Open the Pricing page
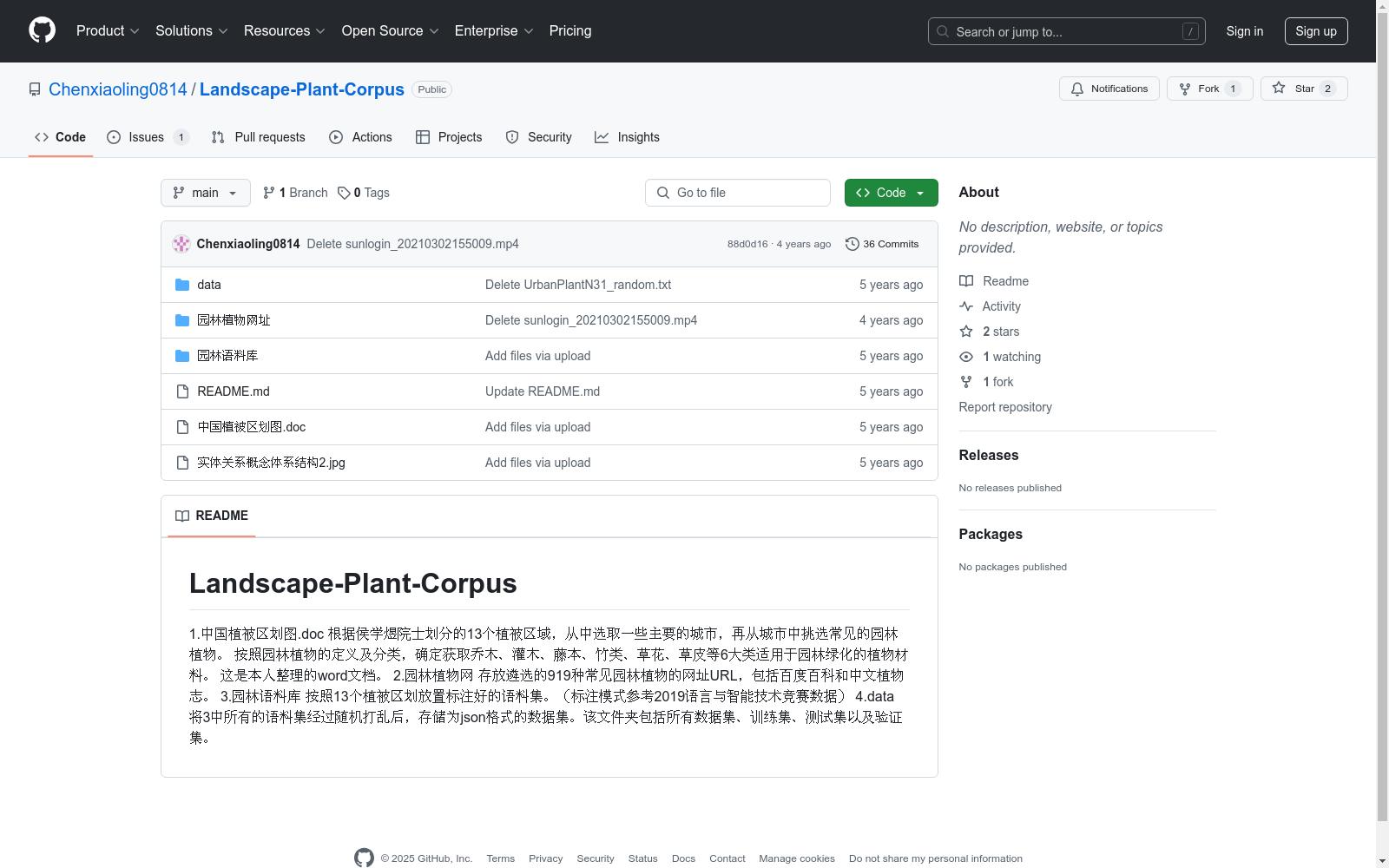 tap(570, 30)
